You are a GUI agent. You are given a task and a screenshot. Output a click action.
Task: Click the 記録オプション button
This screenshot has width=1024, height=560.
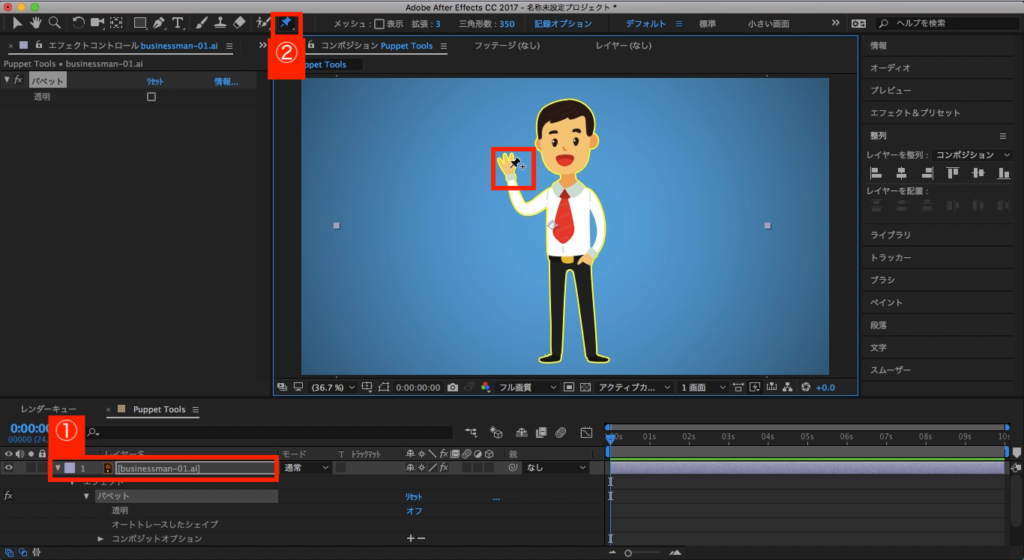pos(562,23)
